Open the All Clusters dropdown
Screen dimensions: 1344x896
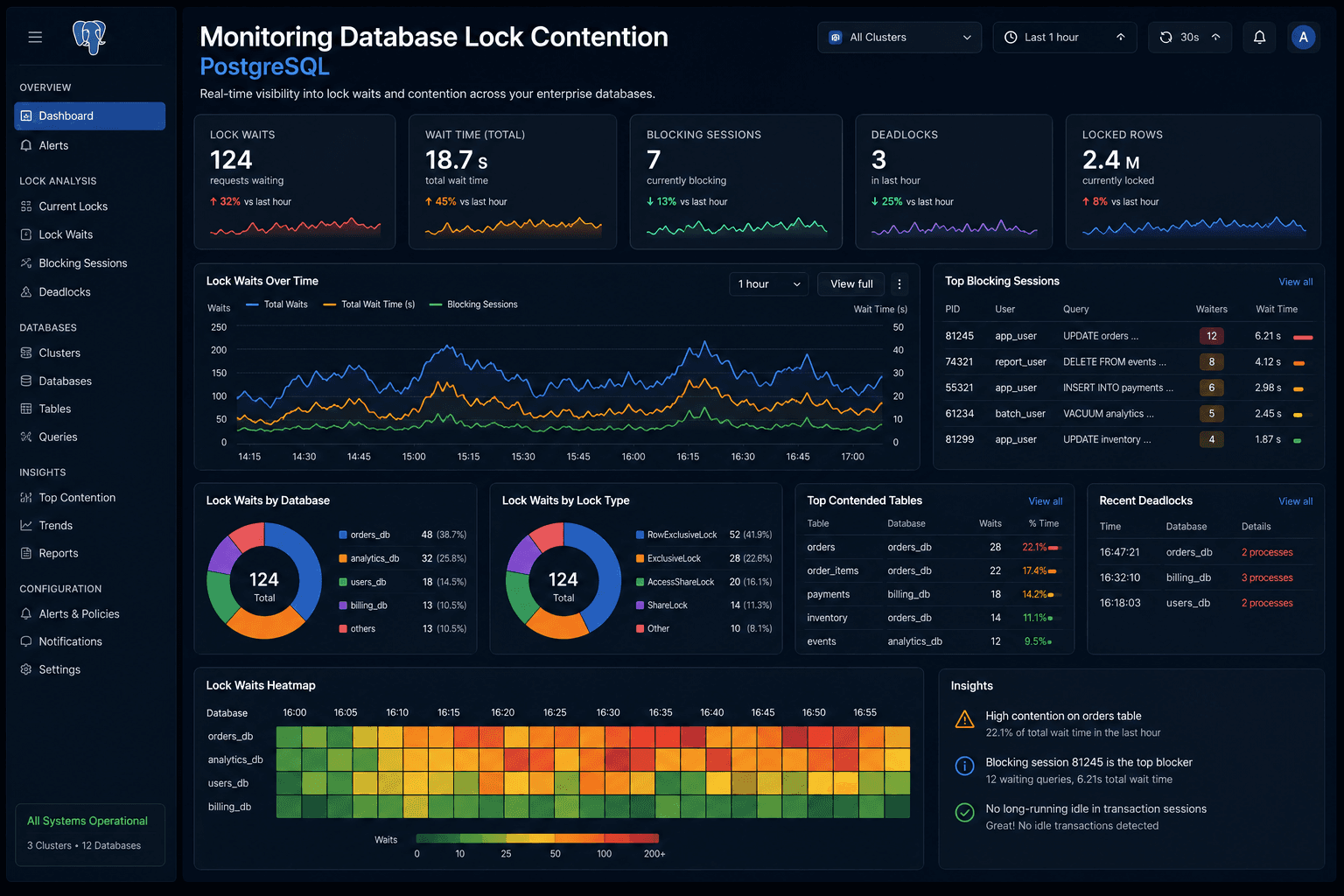[x=899, y=37]
